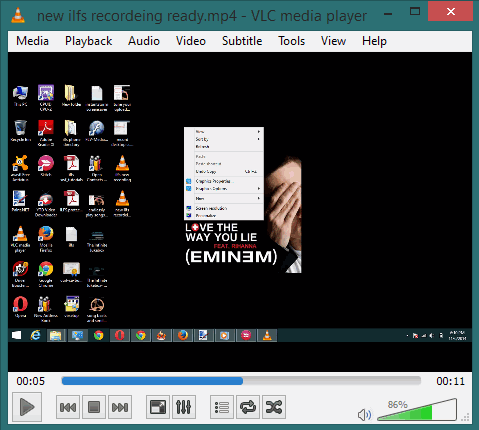Skip to next media track
The width and height of the screenshot is (479, 430).
point(120,407)
